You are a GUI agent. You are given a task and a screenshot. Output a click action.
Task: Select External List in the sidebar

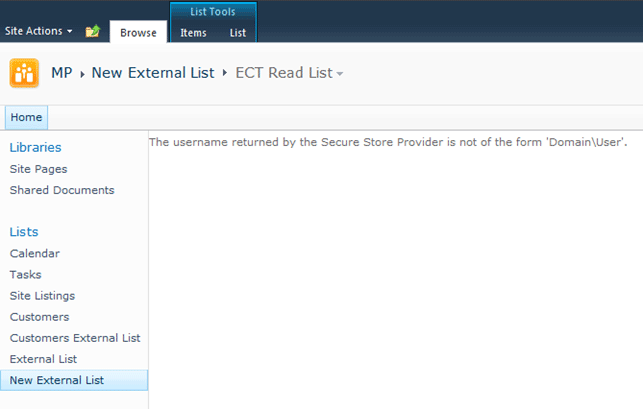point(43,359)
